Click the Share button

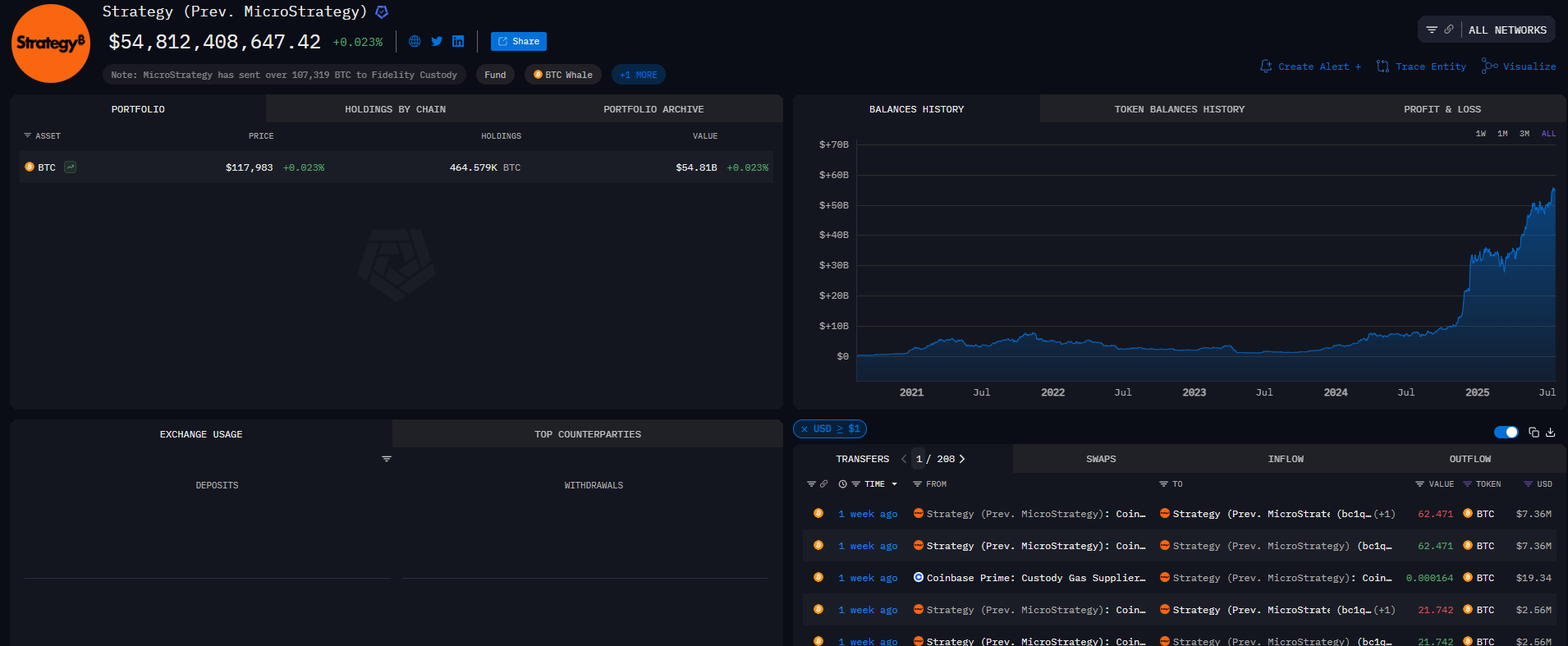(518, 42)
